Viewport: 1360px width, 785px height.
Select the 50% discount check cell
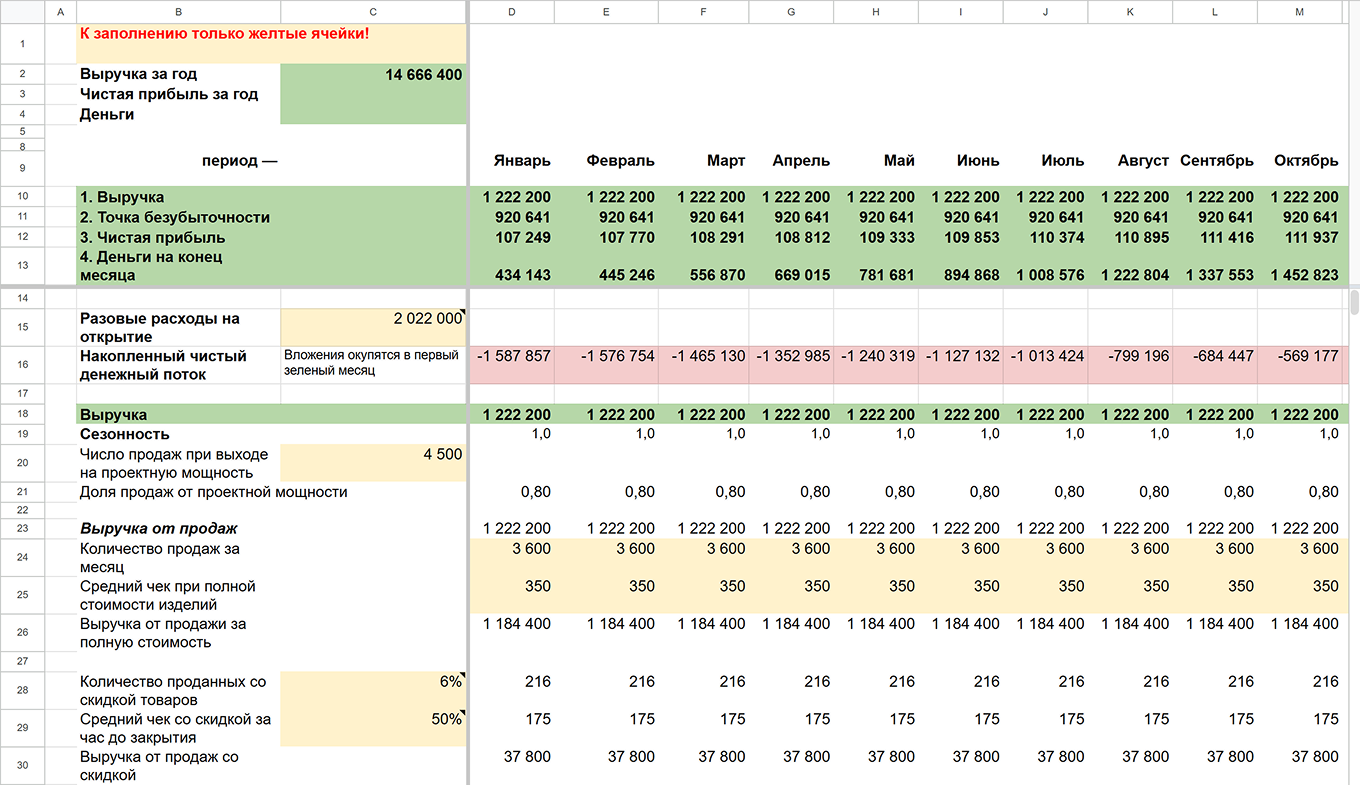click(x=373, y=728)
